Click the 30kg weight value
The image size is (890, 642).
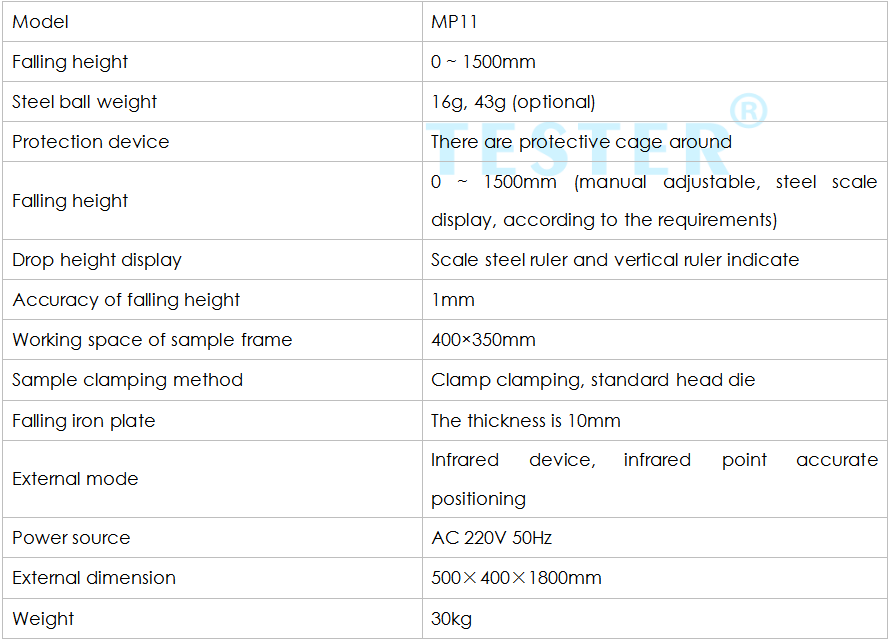pos(451,619)
